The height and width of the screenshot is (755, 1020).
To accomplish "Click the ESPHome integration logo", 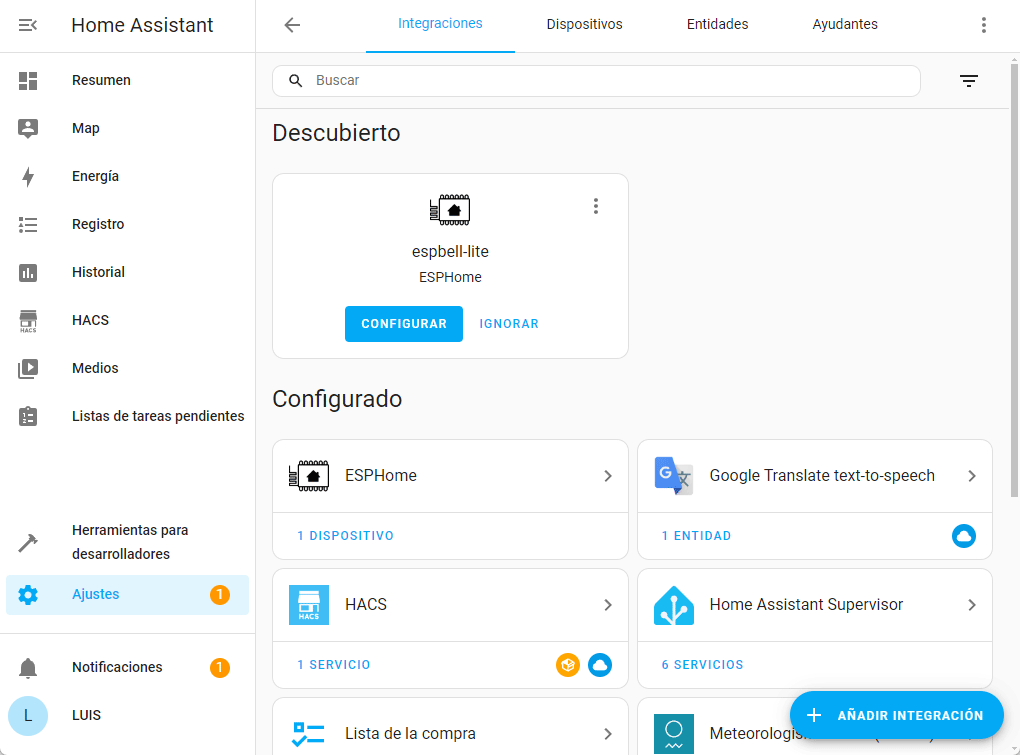I will [309, 476].
